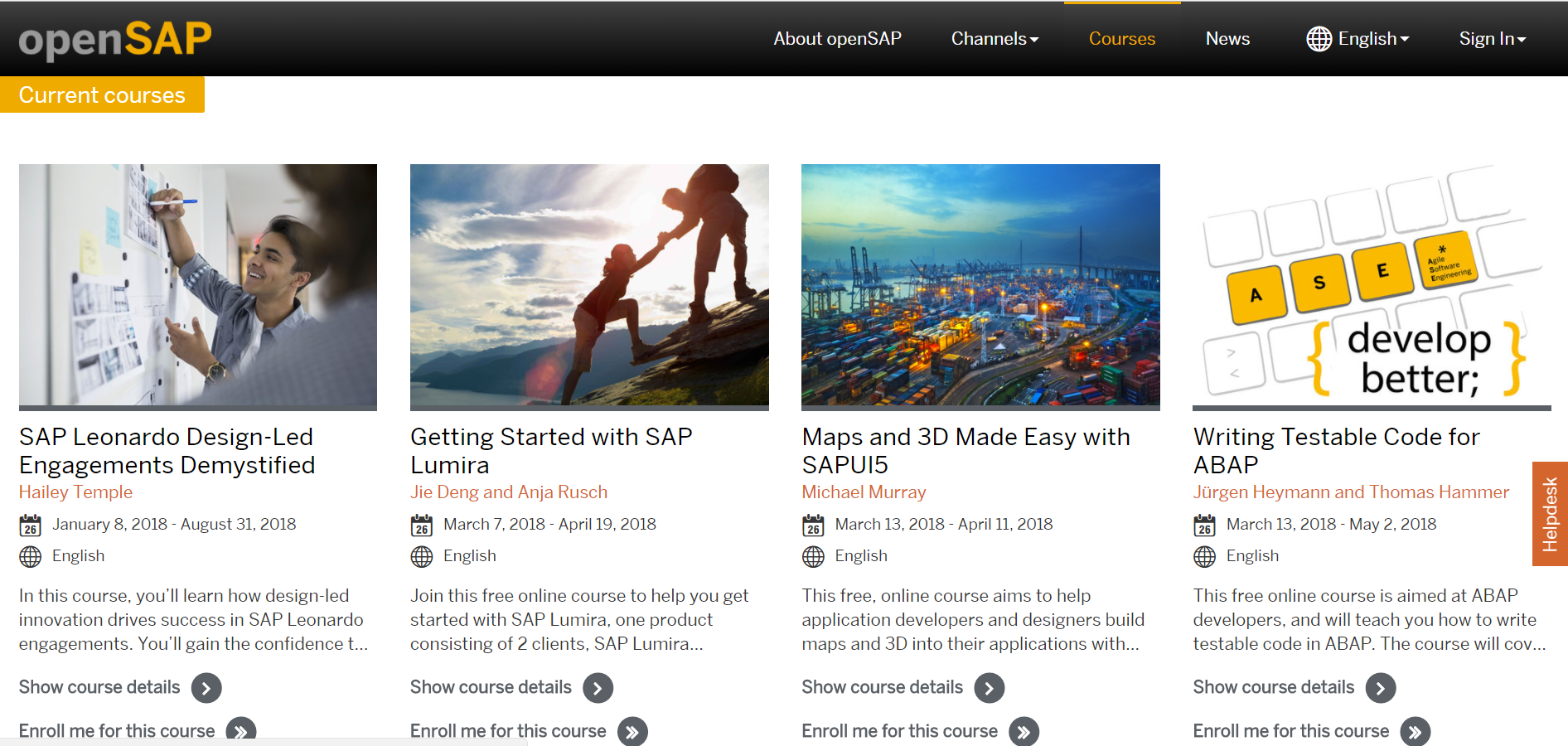The width and height of the screenshot is (1568, 746).
Task: Open Maps and 3D Made Easy title
Action: click(x=966, y=451)
